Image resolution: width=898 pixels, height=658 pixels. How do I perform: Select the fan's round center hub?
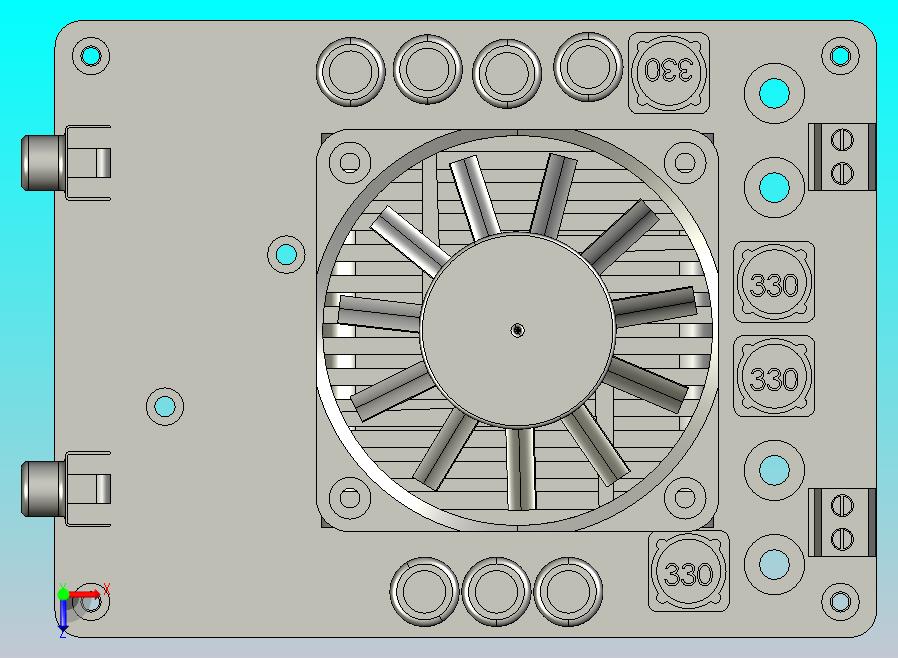coord(518,330)
